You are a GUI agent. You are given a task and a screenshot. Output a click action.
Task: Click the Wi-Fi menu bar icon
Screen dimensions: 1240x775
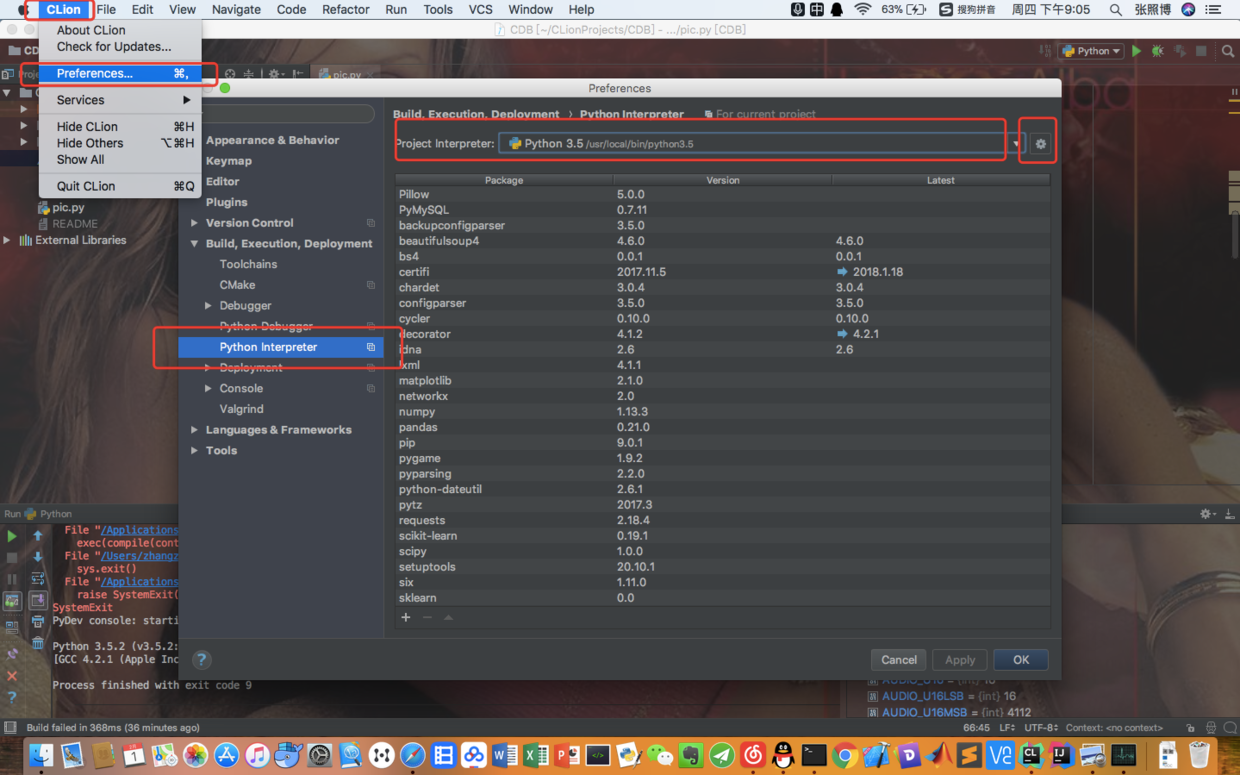(x=862, y=9)
